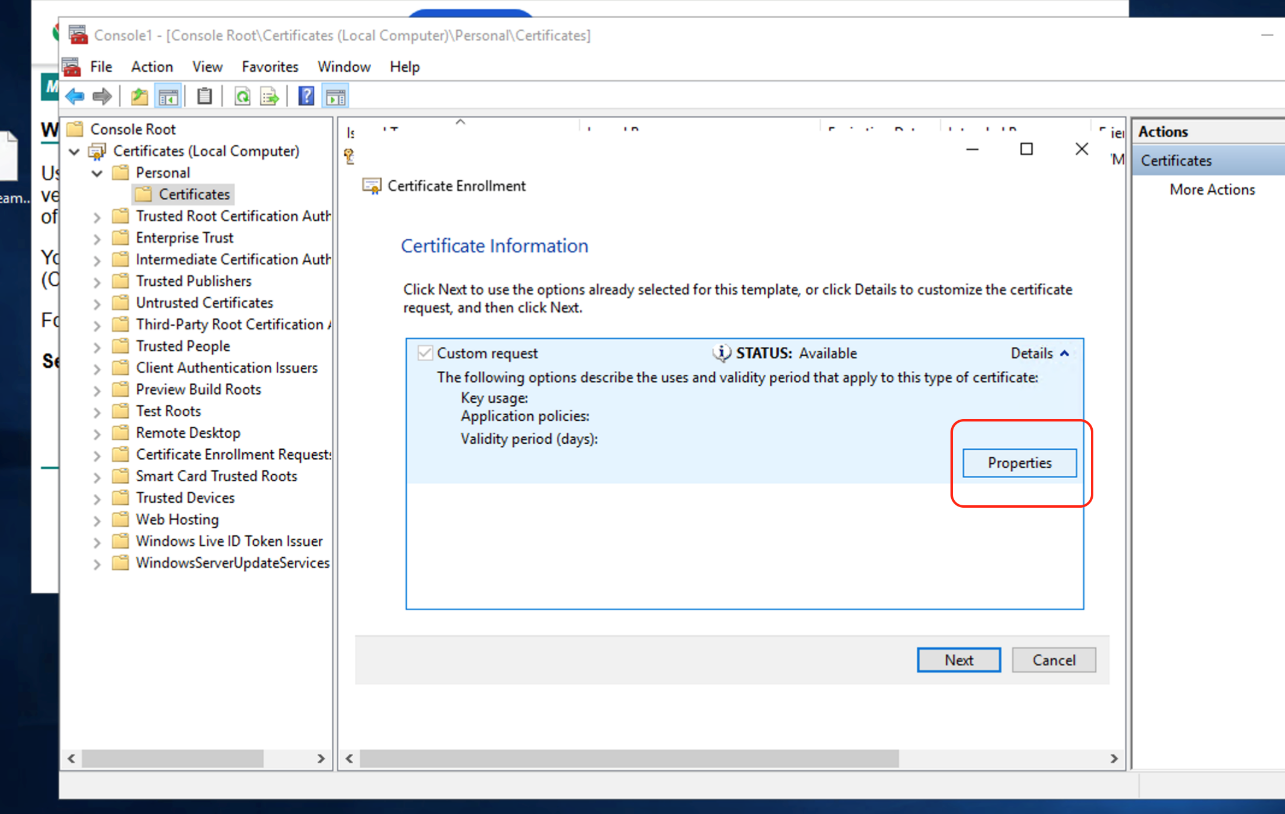Click the console icon beside the File menu
The image size is (1285, 814).
click(x=71, y=67)
